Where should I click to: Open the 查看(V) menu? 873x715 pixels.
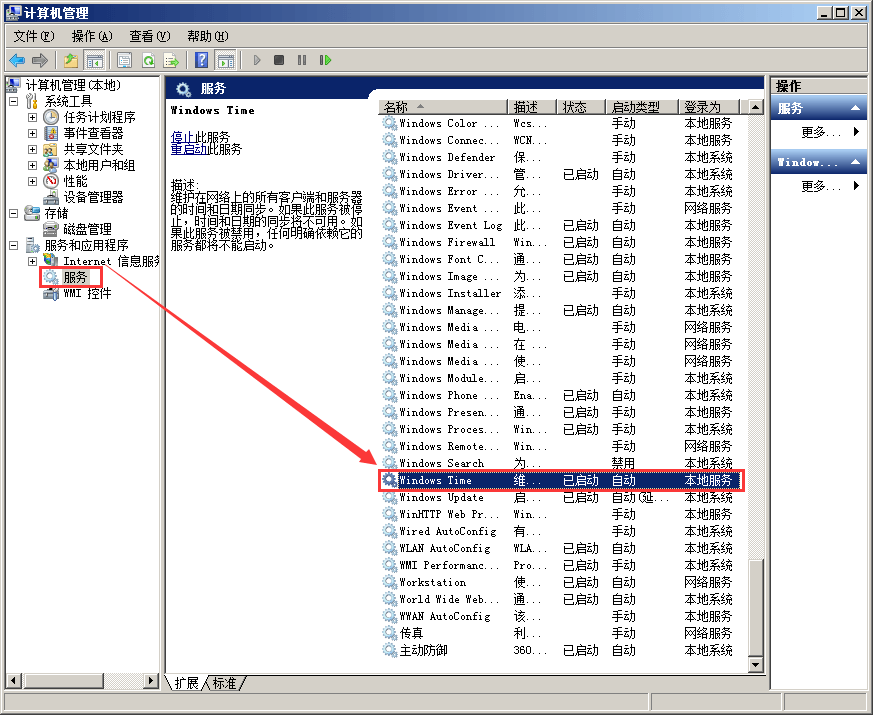coord(149,36)
